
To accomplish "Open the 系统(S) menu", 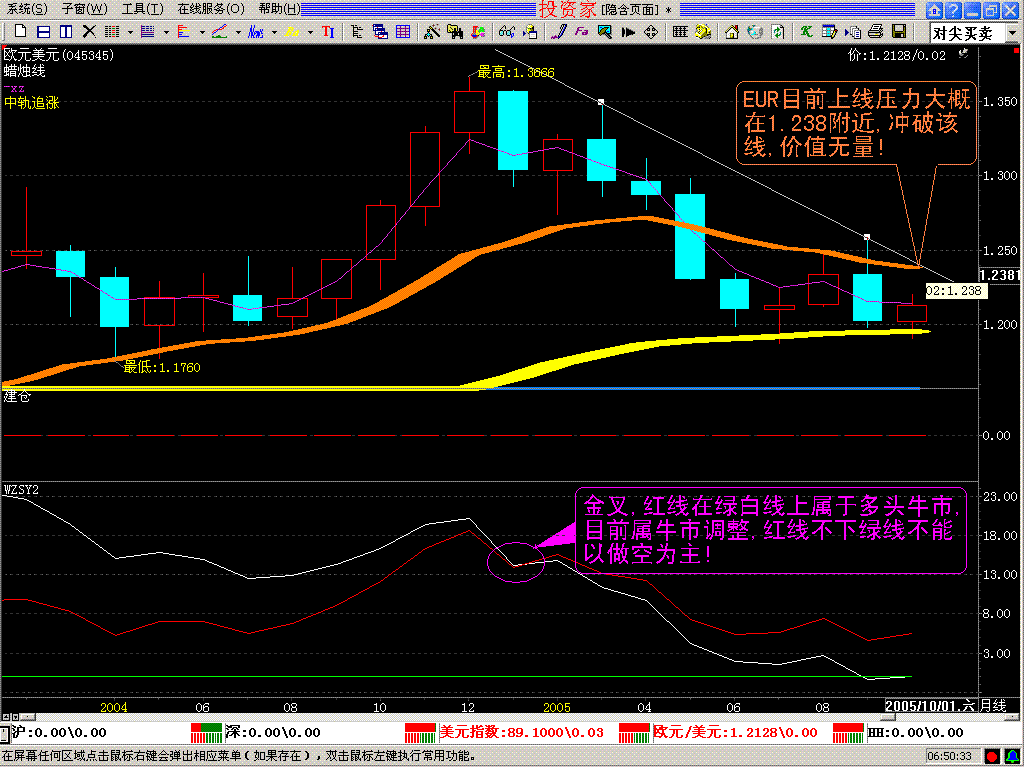I will 27,9.
